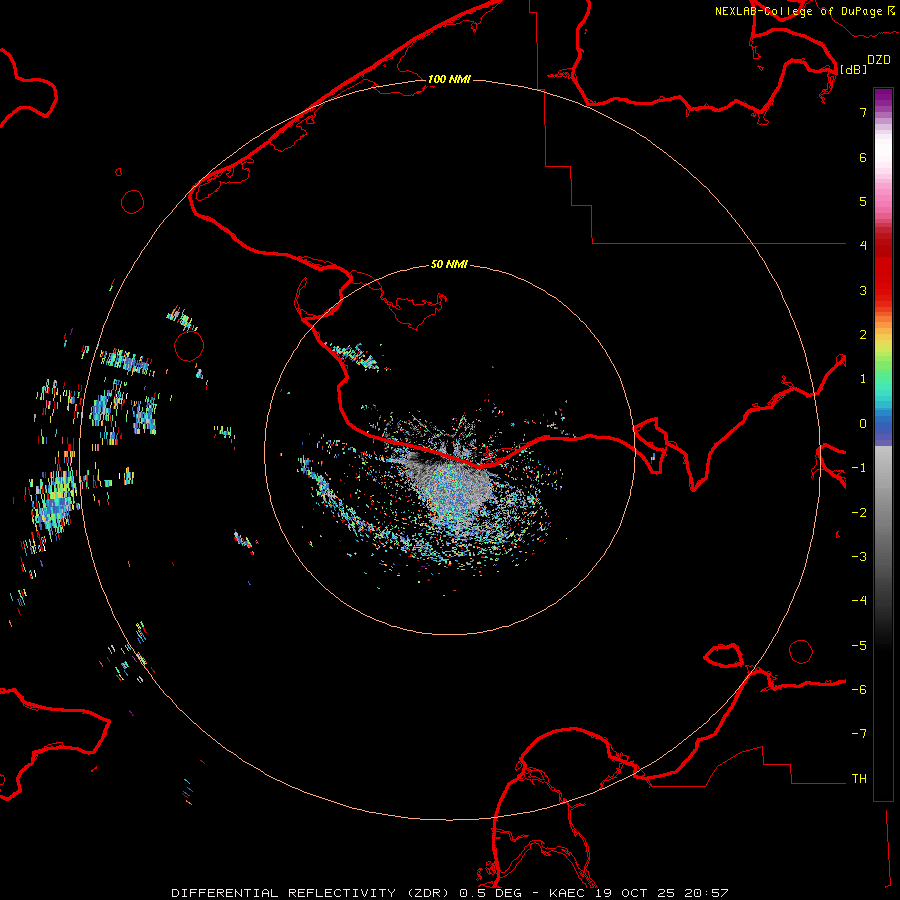Click the 7 dB value on the scale

(x=863, y=112)
